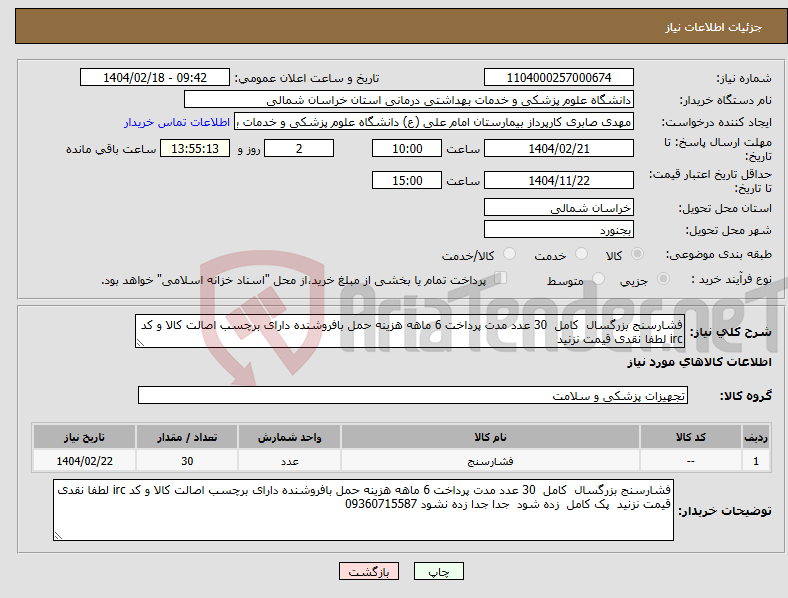Click the تاریخ نیاز column header
This screenshot has width=788, height=598.
(84, 437)
